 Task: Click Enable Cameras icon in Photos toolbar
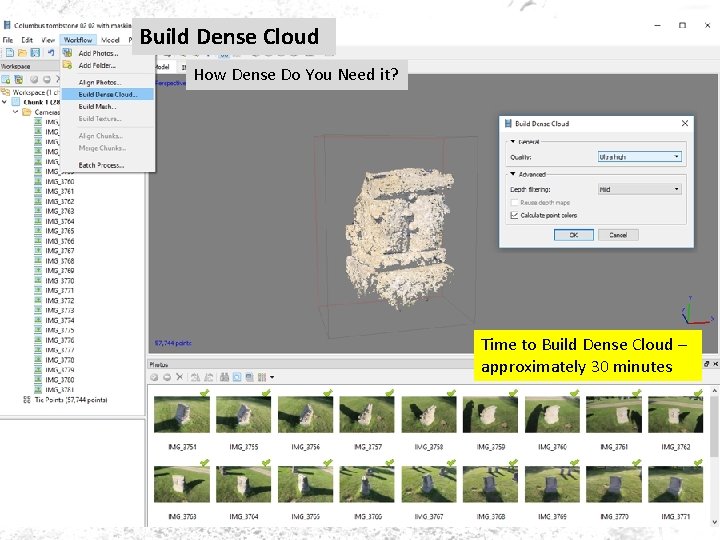[x=154, y=377]
